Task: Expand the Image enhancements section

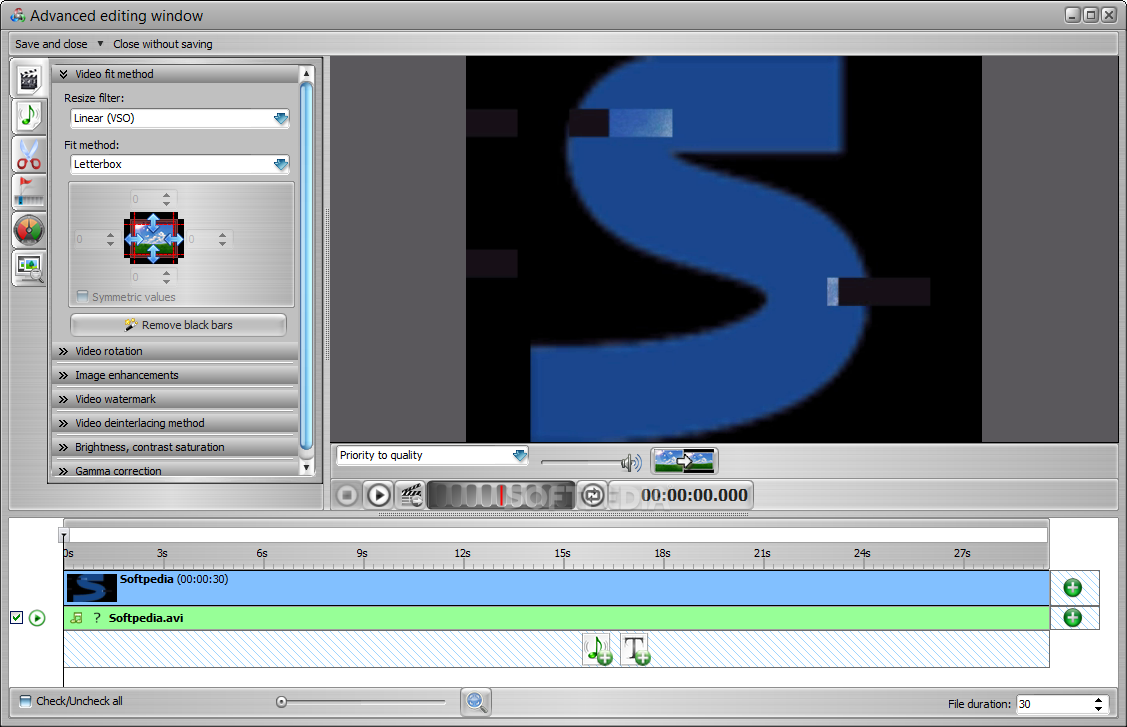Action: (175, 375)
